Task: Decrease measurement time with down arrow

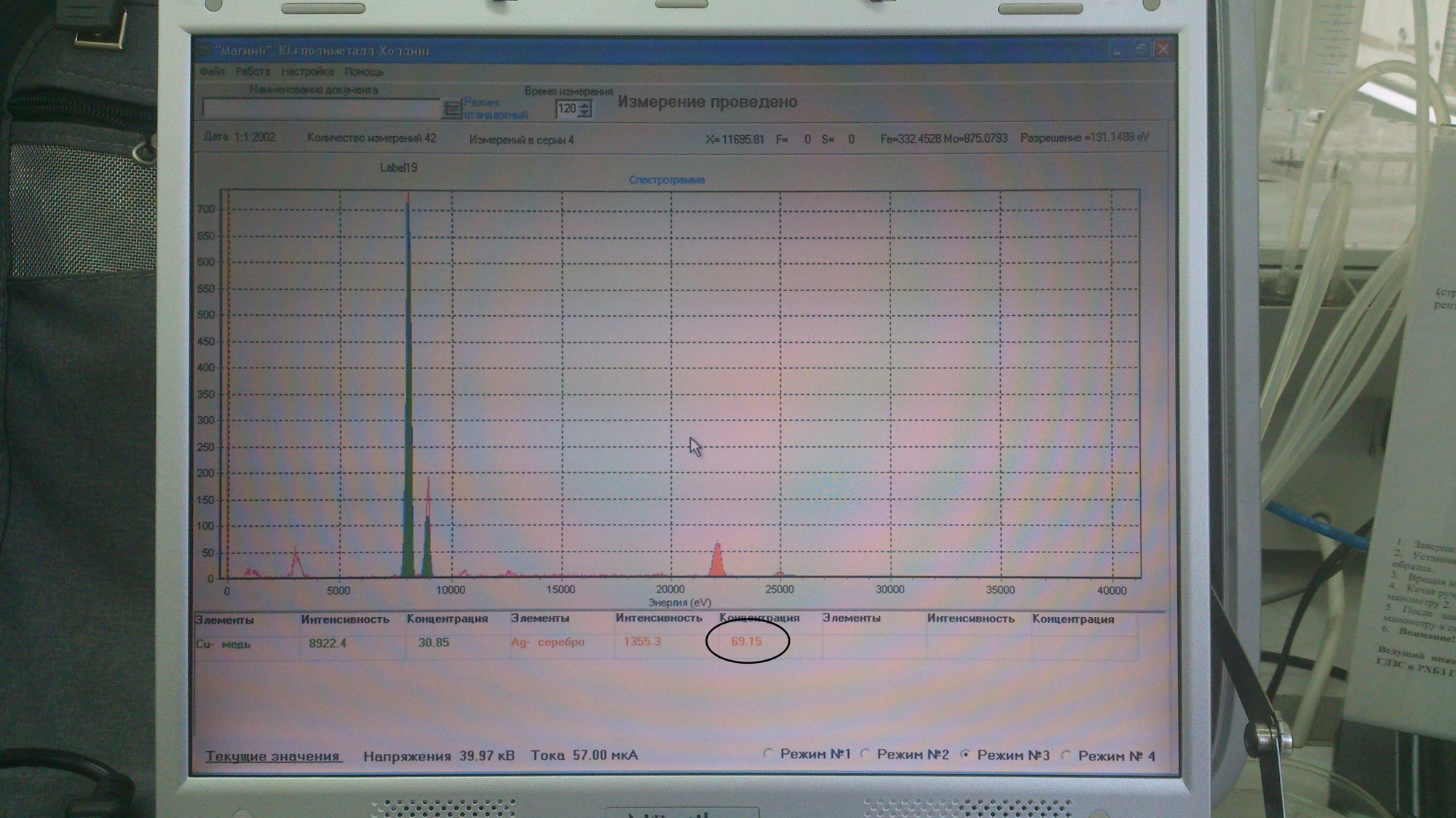Action: coord(585,114)
